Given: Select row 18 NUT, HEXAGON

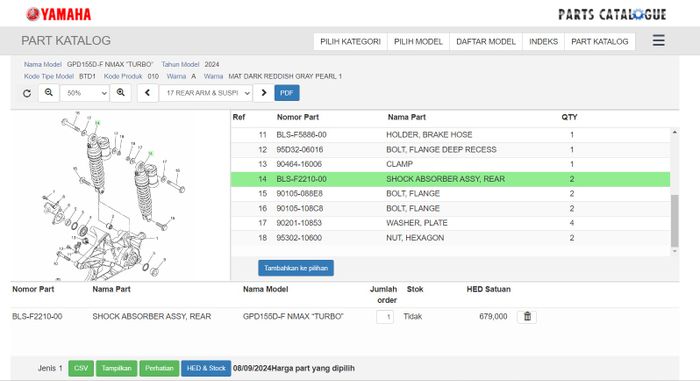Looking at the screenshot, I should coord(450,238).
